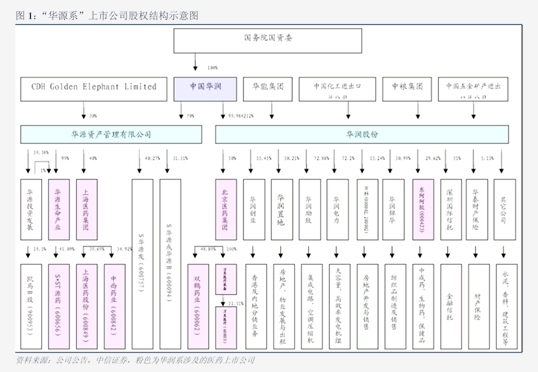This screenshot has height=372, width=538.
Task: Click the 华润置地 box
Action: coord(282,209)
